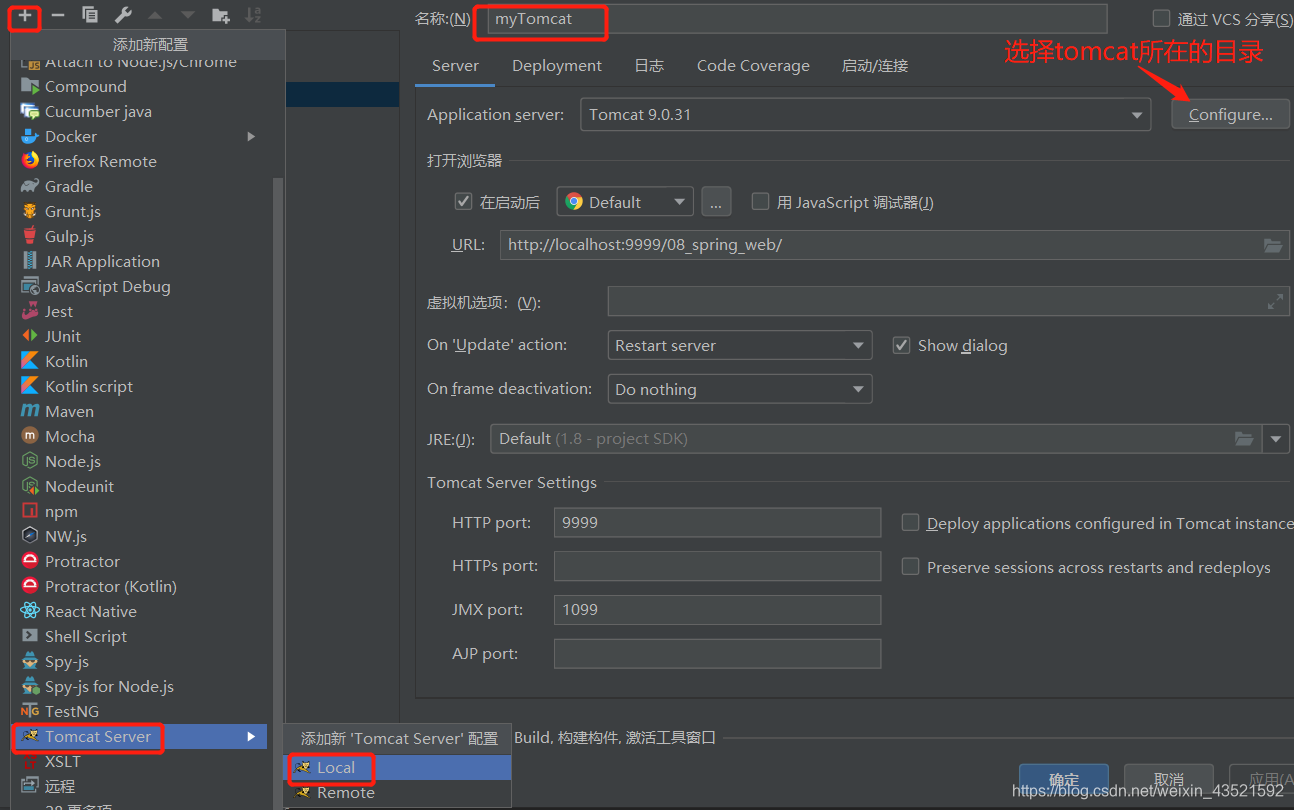The width and height of the screenshot is (1294, 810).
Task: Enable Preserve sessions across restarts checkbox
Action: point(910,566)
